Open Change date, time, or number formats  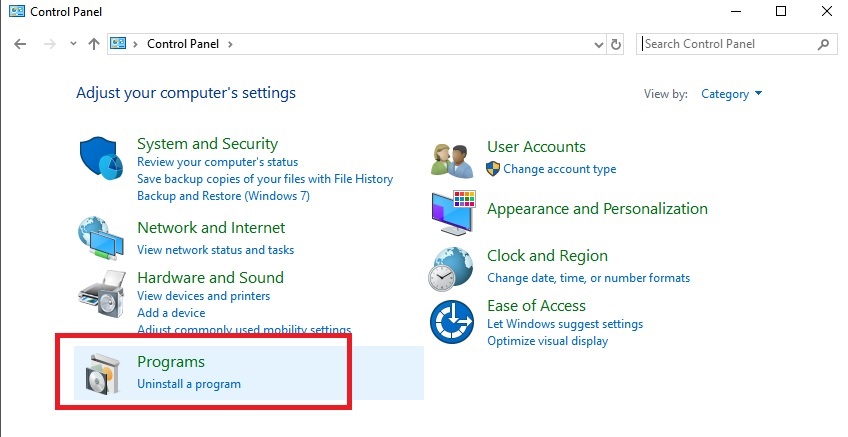coord(588,278)
